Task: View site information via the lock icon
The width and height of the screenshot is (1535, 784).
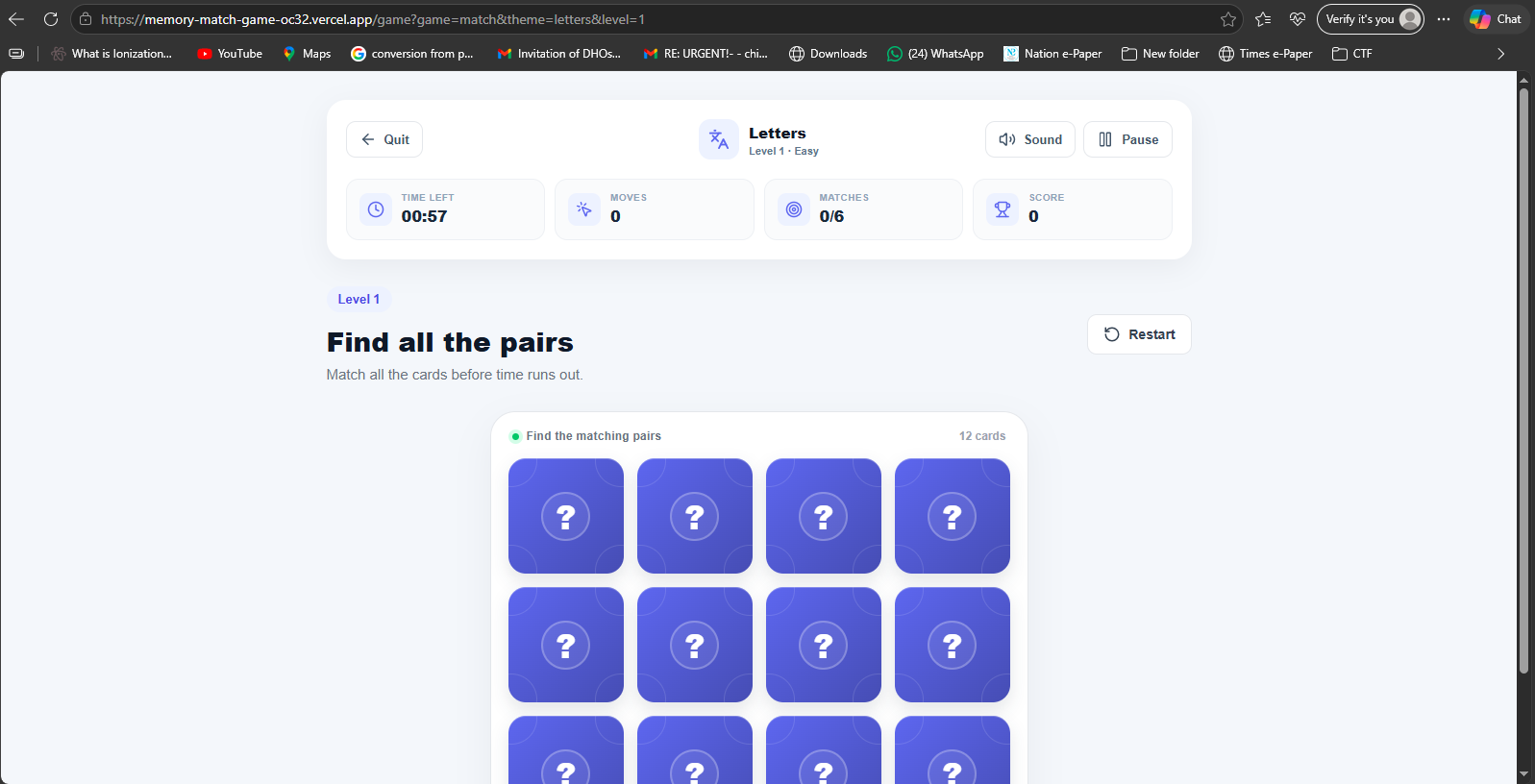Action: click(x=86, y=19)
